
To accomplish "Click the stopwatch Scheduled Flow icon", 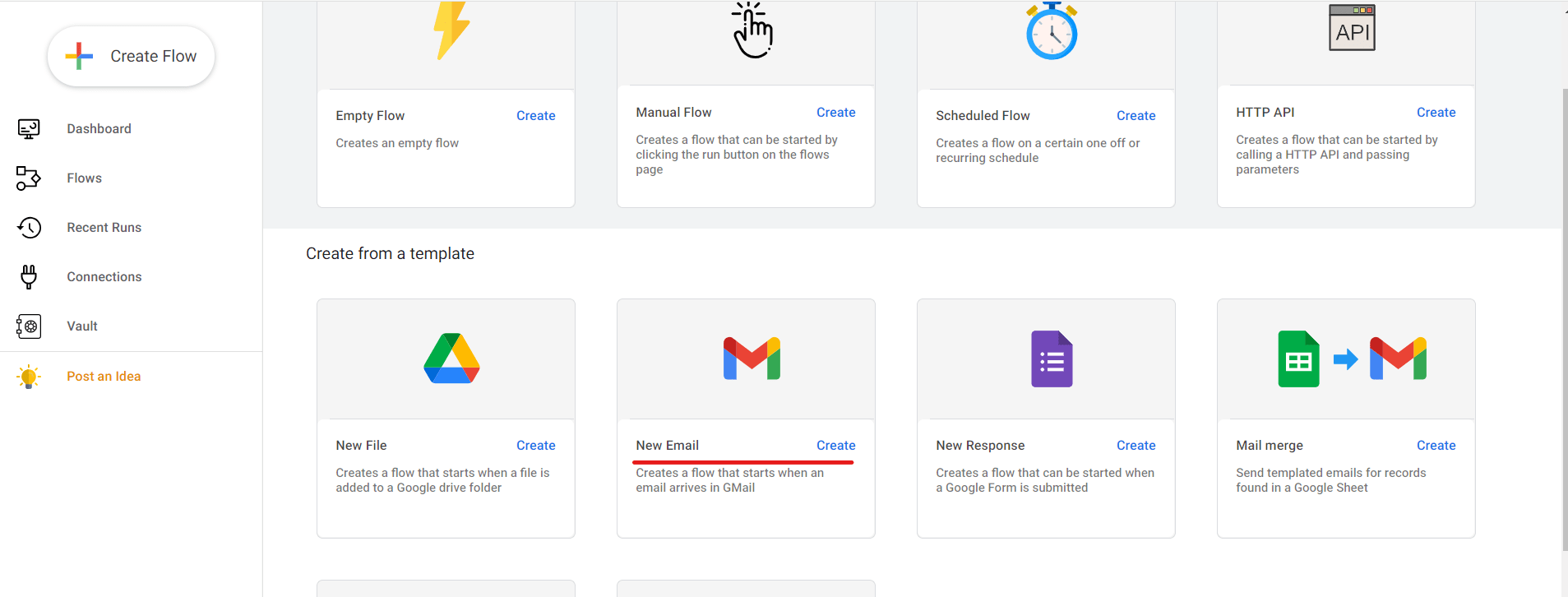I will point(1052,31).
